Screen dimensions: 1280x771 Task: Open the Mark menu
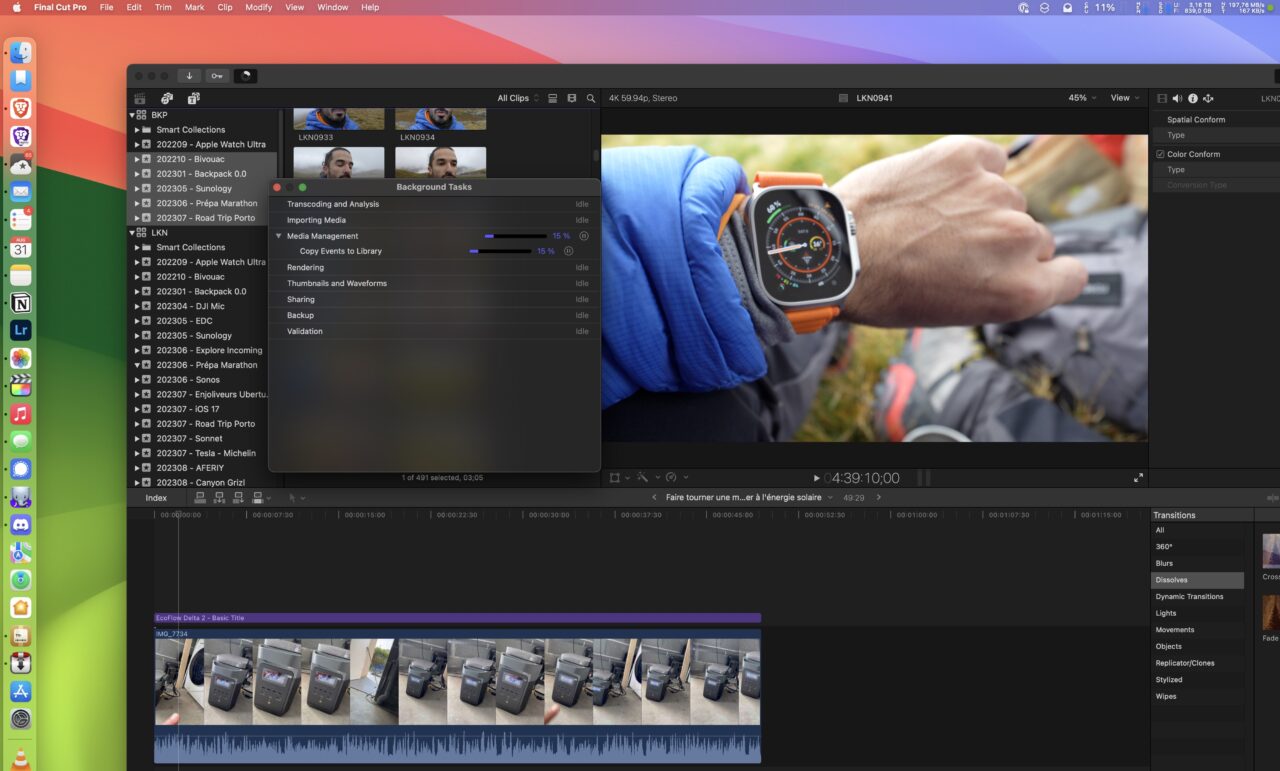point(194,7)
